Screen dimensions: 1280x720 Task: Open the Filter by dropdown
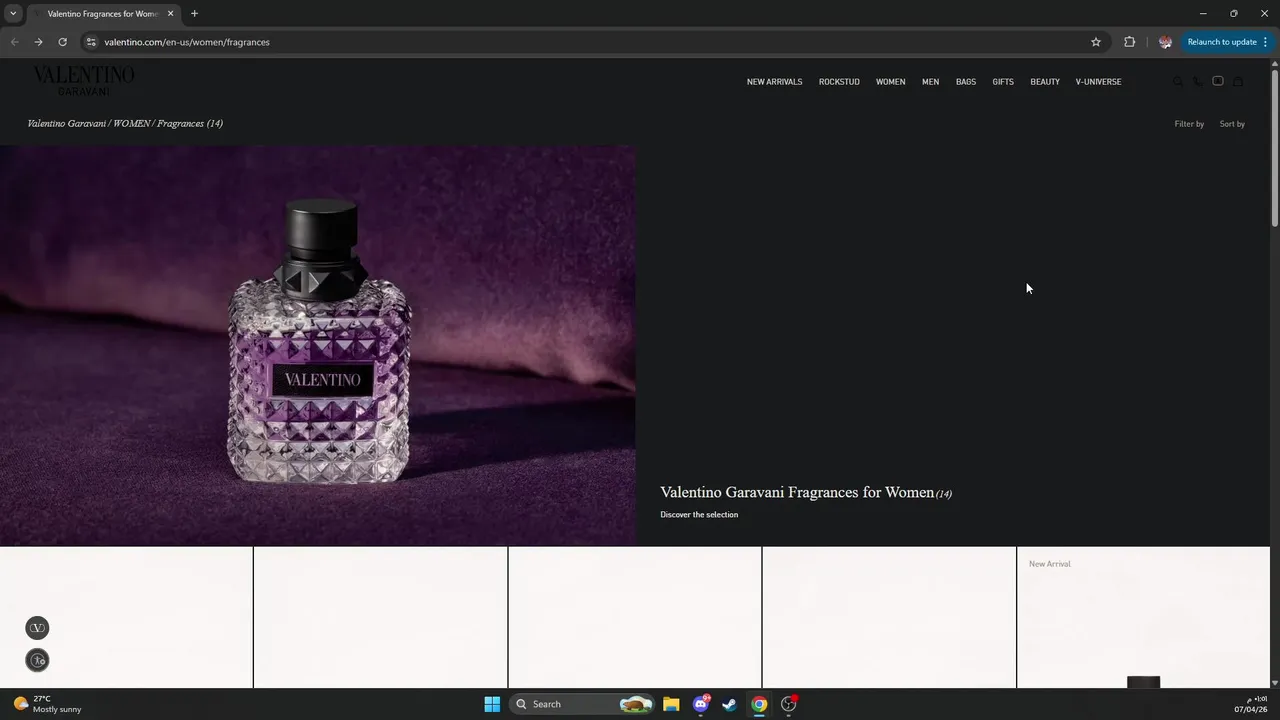click(1189, 124)
